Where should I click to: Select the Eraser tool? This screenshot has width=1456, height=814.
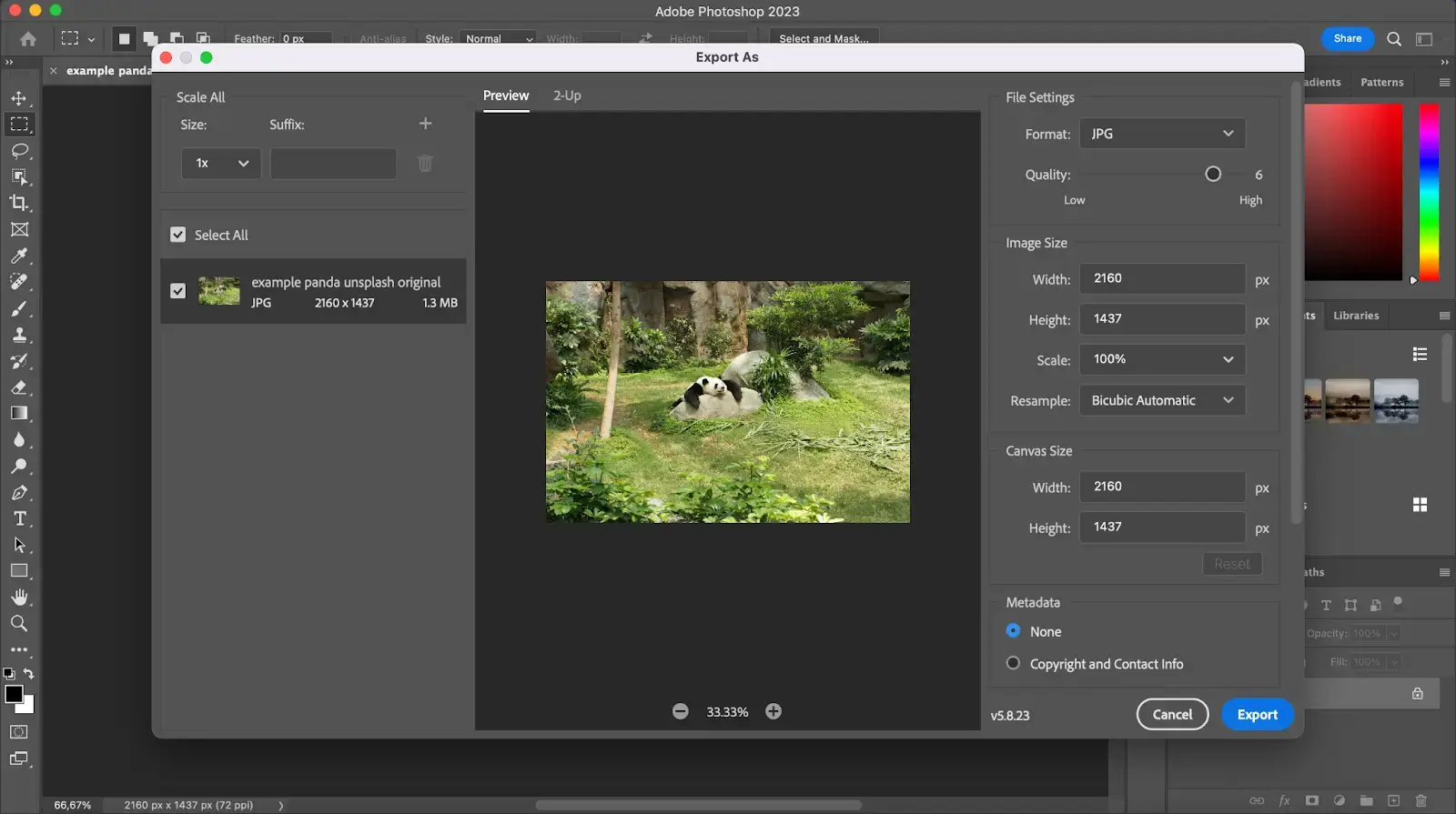[x=19, y=387]
